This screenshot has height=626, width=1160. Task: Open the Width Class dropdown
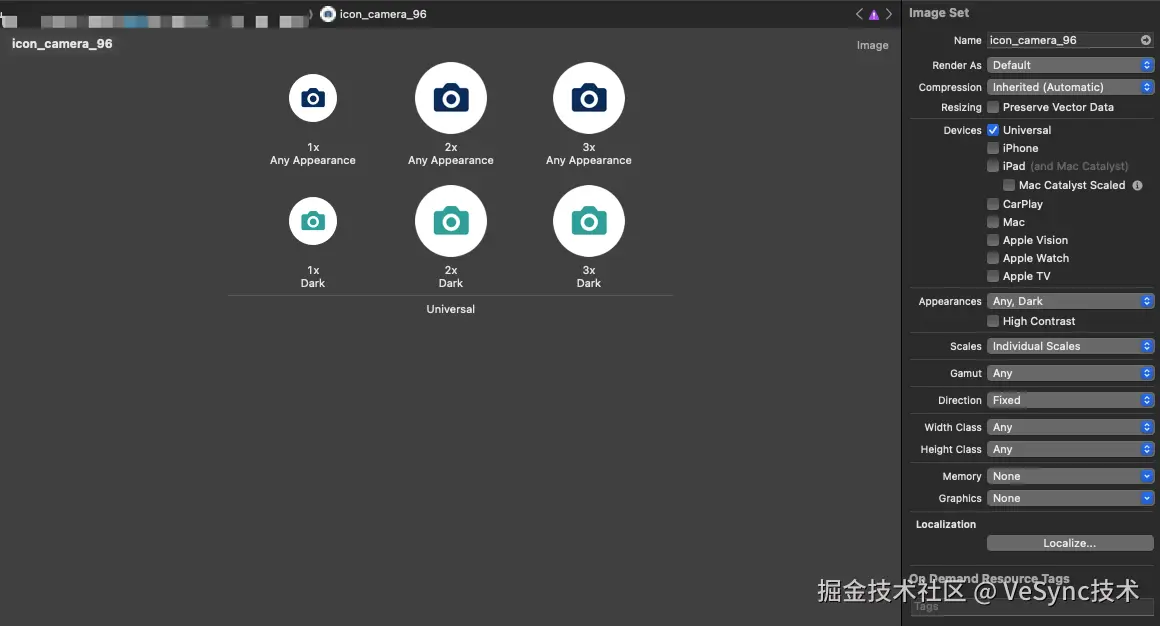(x=1070, y=428)
